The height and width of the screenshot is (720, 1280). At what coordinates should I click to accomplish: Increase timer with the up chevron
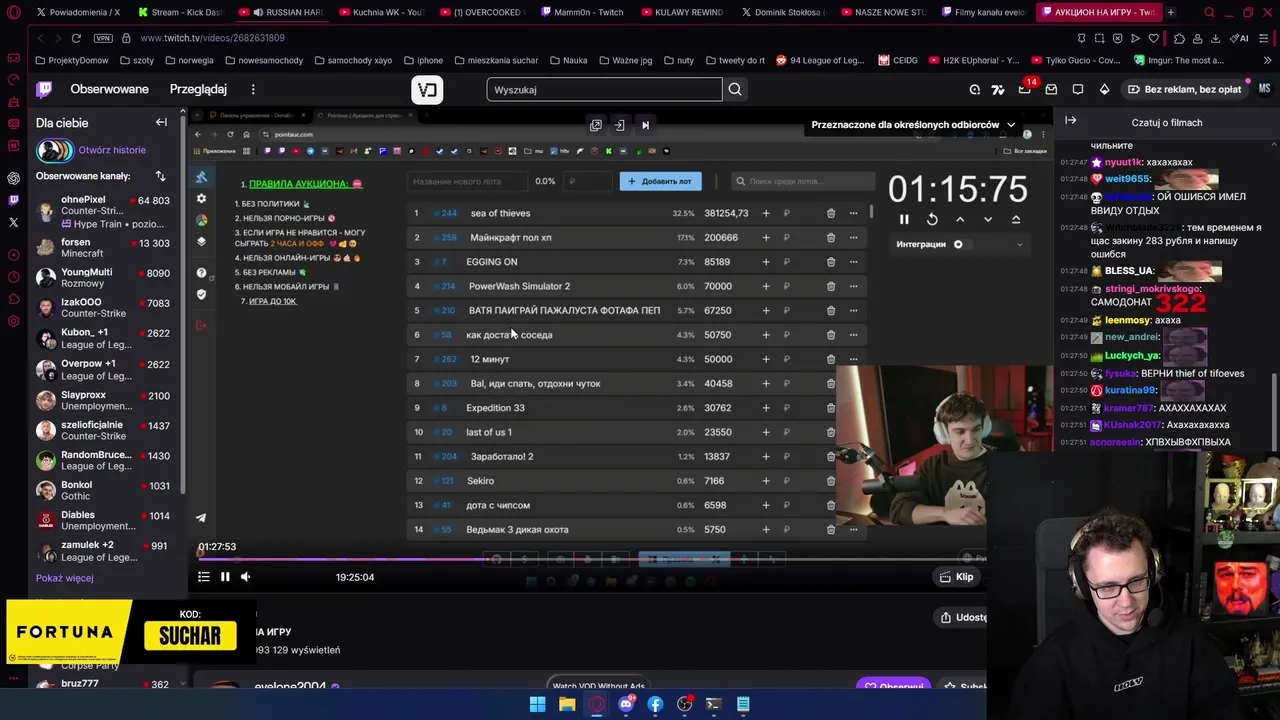pos(960,219)
